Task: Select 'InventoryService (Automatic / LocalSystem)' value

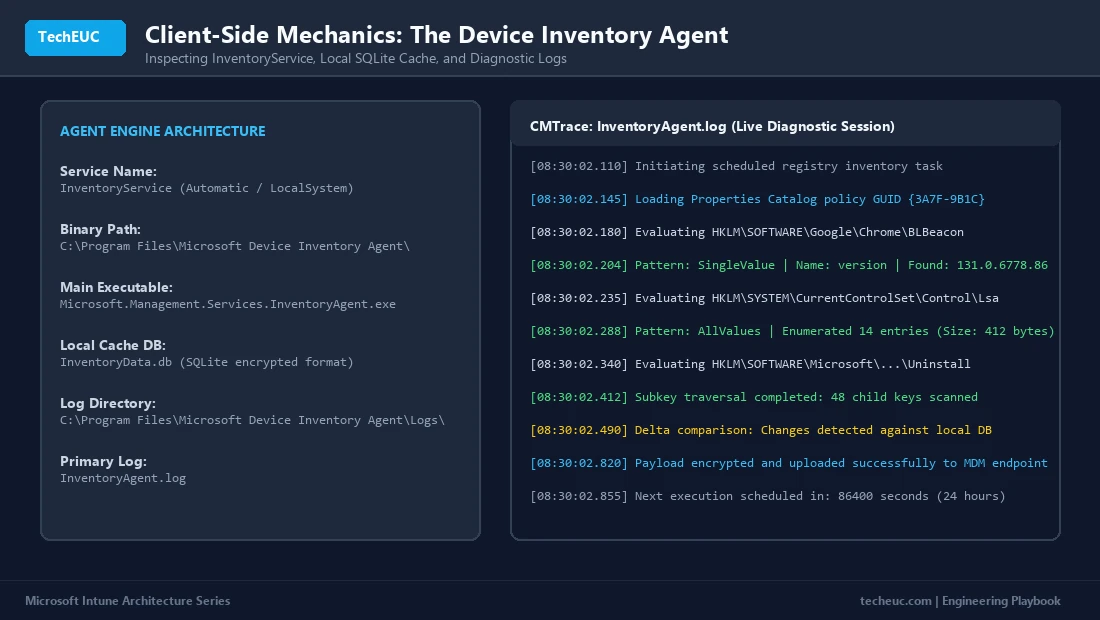Action: coord(207,188)
